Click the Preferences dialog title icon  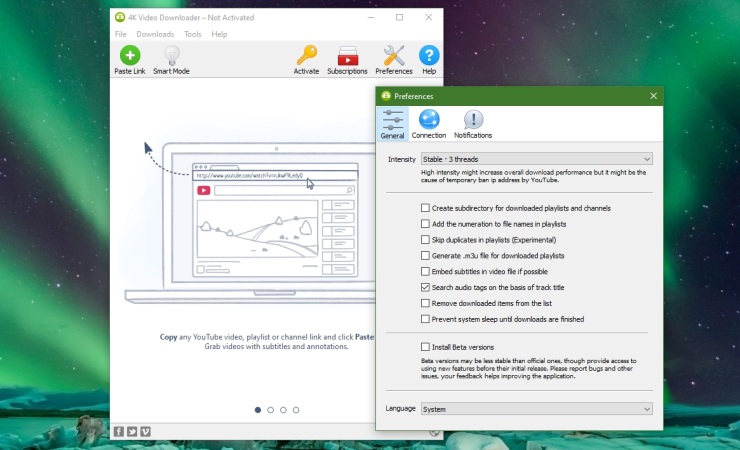coord(386,96)
